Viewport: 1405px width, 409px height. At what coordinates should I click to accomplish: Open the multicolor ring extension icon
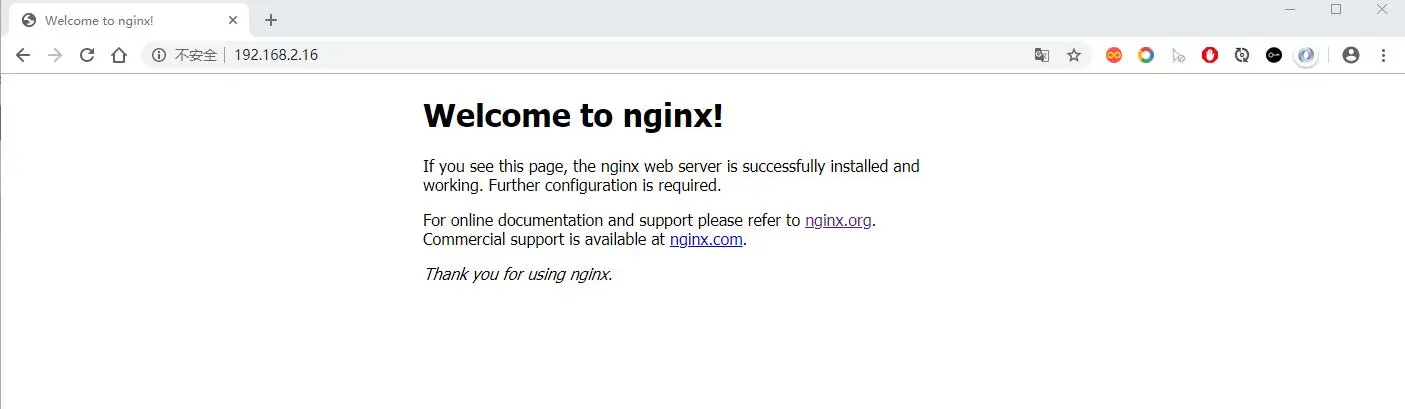coord(1146,56)
